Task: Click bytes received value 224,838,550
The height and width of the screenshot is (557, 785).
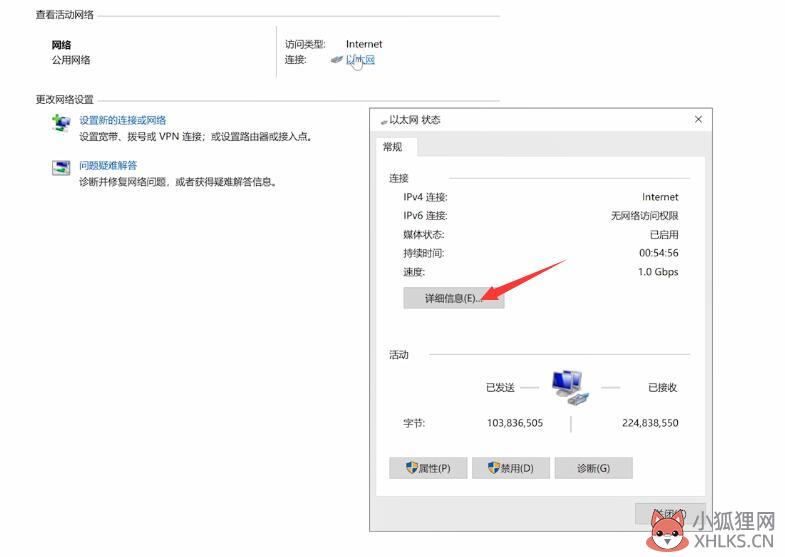Action: 650,423
